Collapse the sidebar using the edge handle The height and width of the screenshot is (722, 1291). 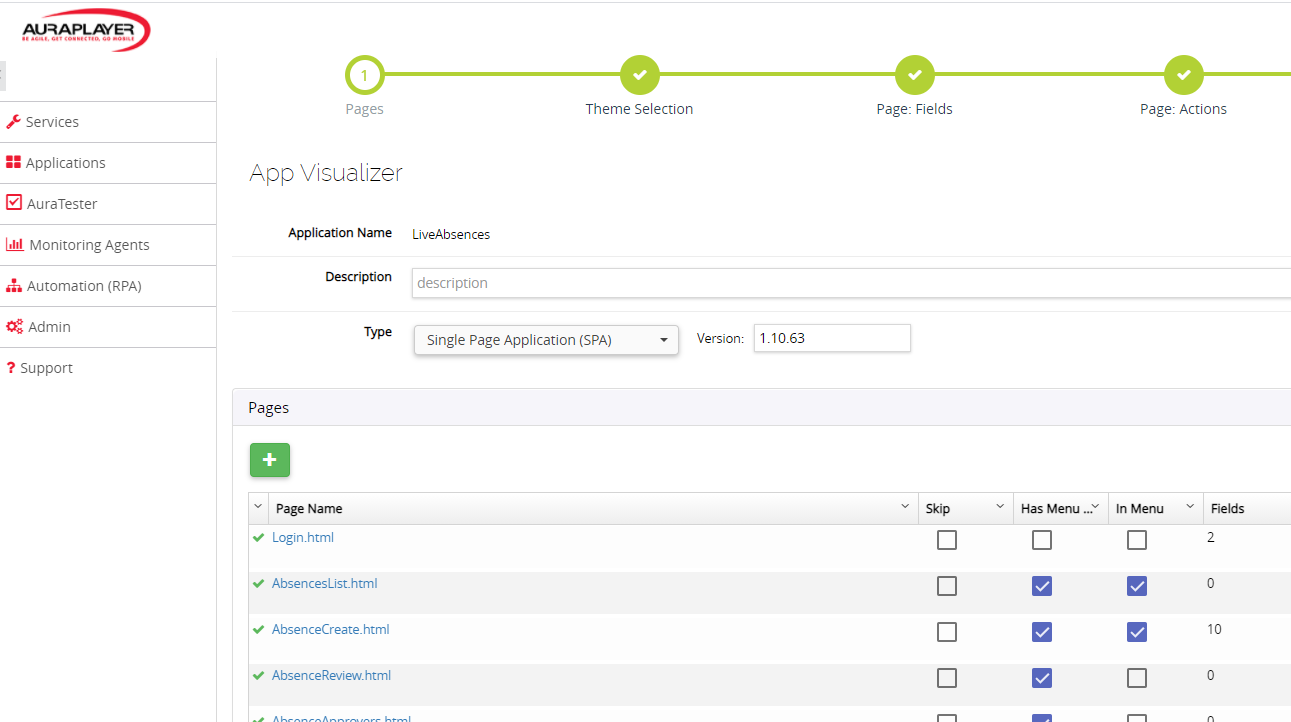(2, 76)
